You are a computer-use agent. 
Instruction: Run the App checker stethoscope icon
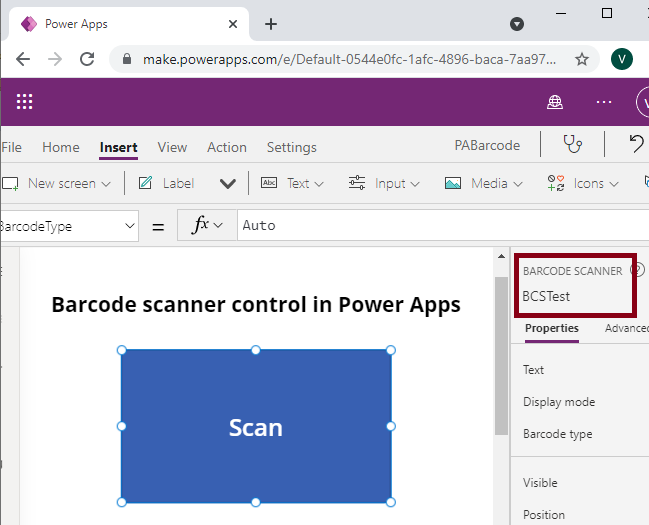(x=573, y=144)
